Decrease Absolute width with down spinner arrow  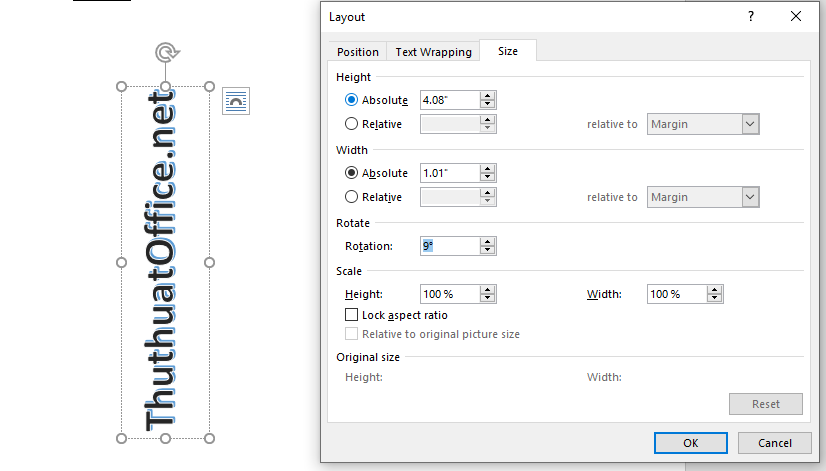488,177
